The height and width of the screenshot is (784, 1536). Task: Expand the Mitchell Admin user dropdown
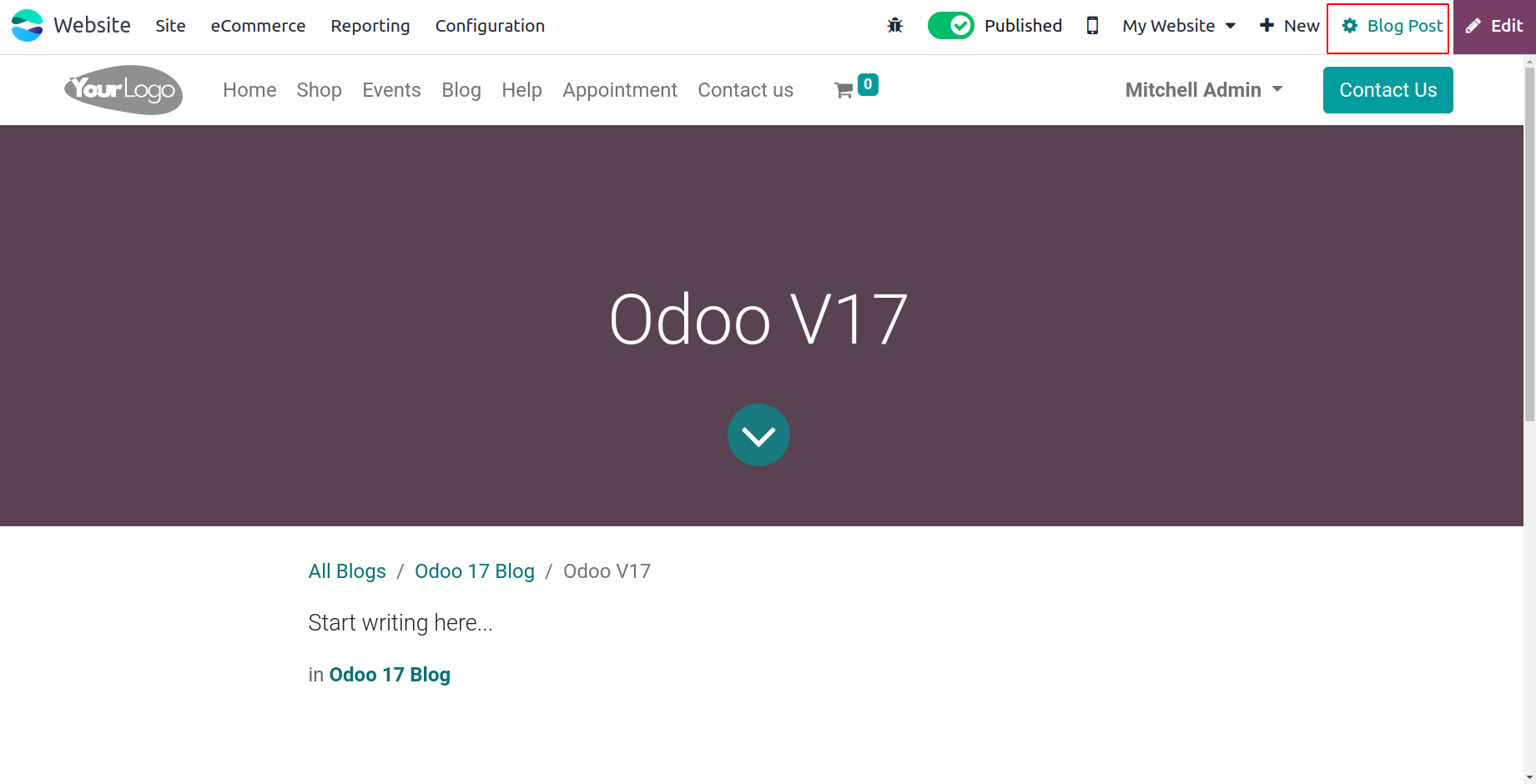coord(1204,90)
